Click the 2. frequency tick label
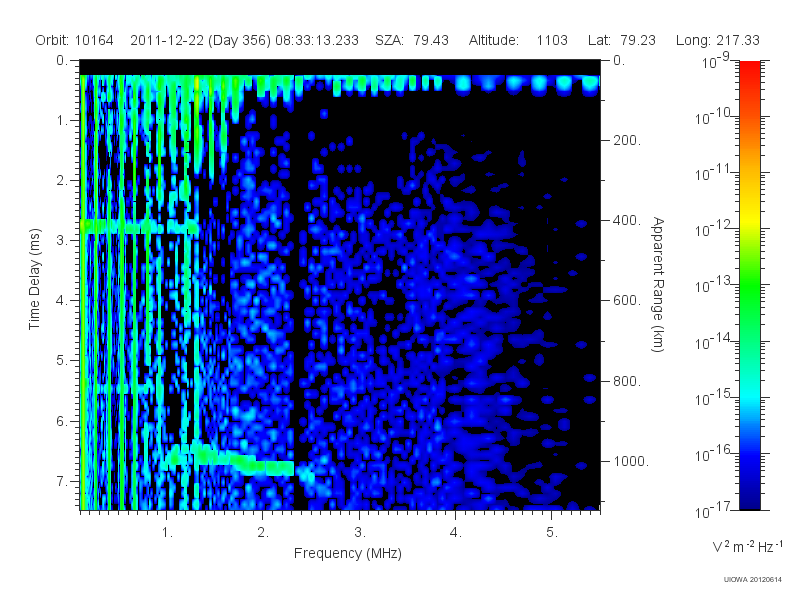 click(x=263, y=533)
